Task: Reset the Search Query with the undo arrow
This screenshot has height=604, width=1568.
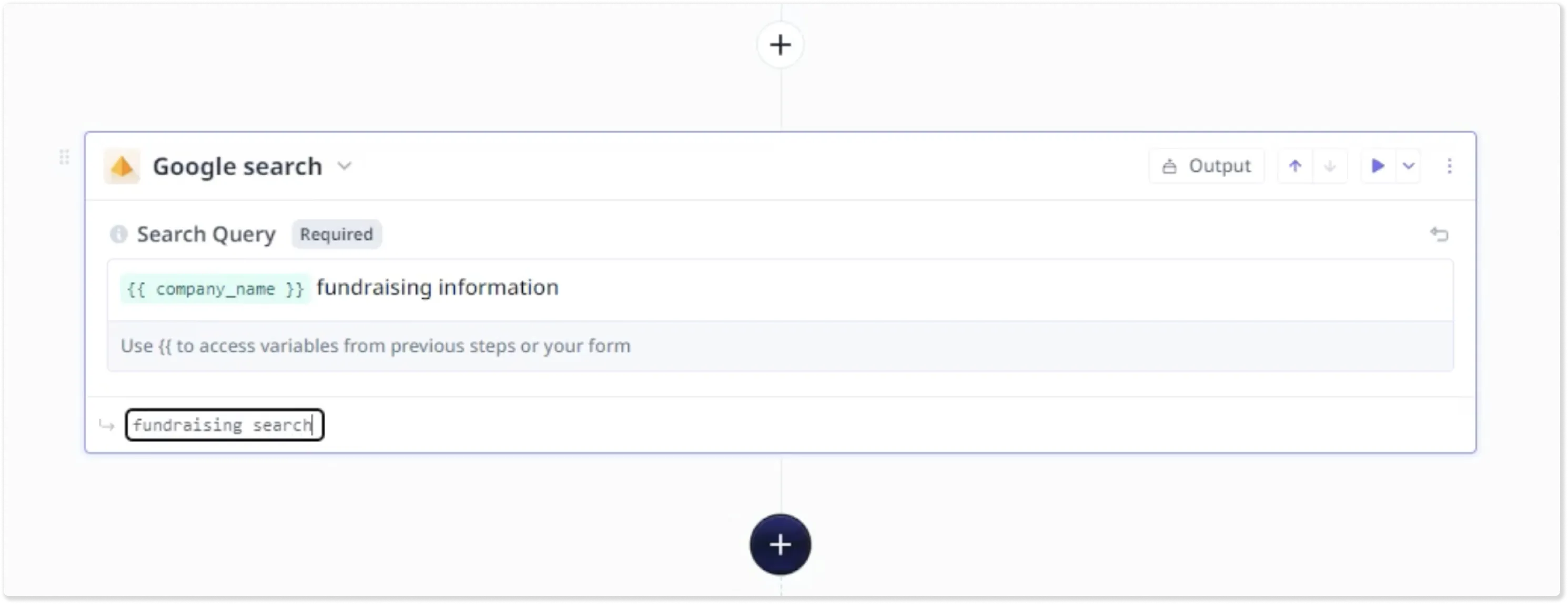Action: (x=1439, y=235)
